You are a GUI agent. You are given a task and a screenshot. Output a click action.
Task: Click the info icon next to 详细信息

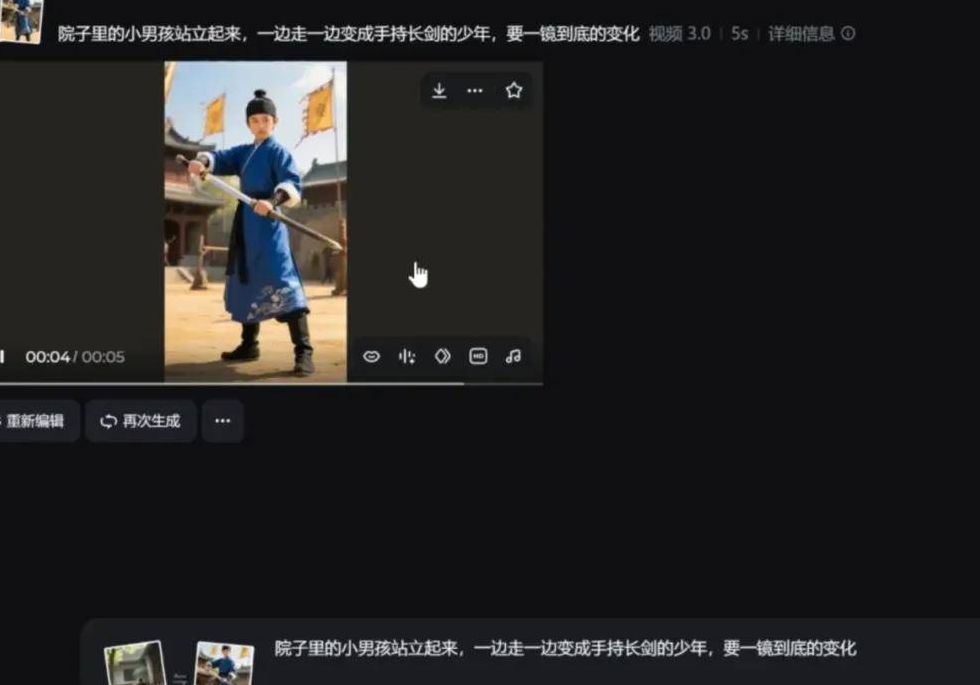(848, 34)
